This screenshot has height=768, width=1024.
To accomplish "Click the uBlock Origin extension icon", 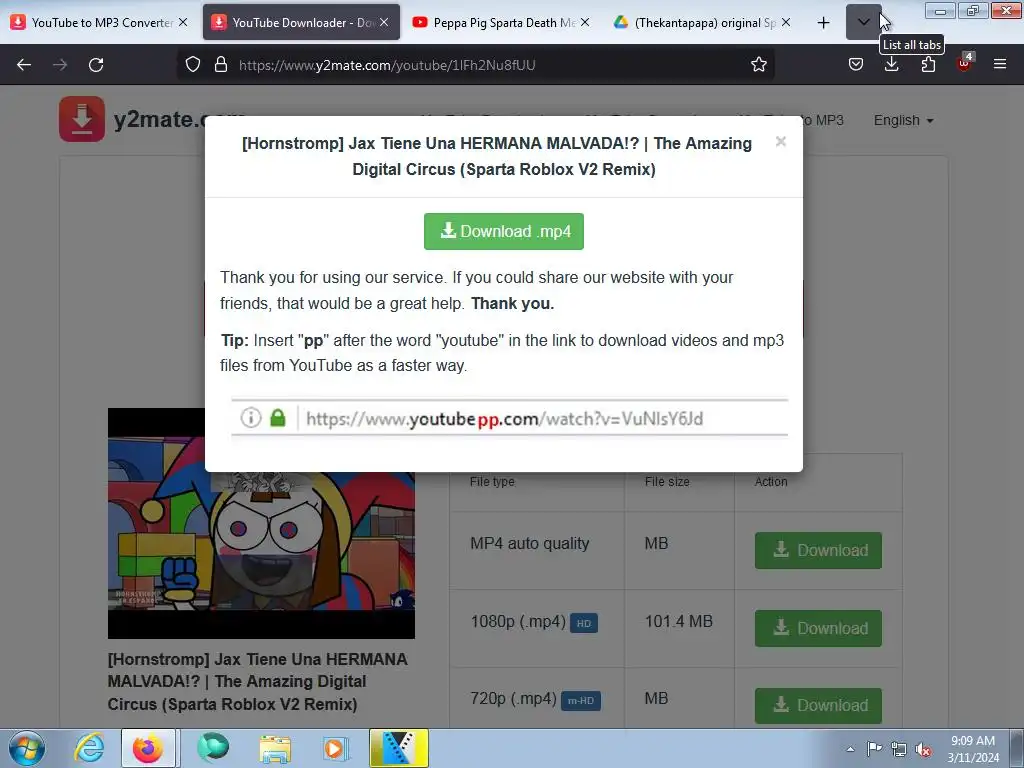I will pos(965,63).
